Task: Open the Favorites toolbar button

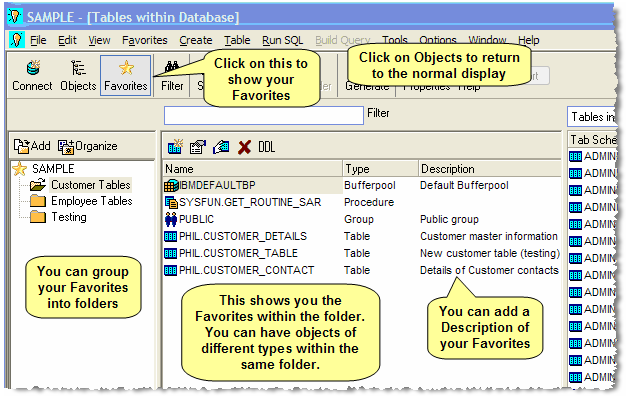Action: pyautogui.click(x=126, y=75)
